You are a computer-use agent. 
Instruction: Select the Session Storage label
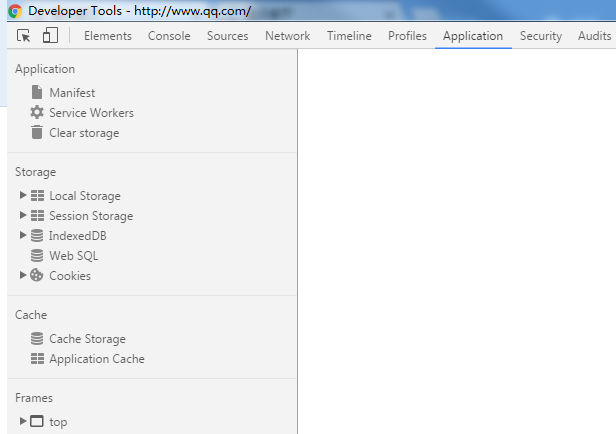[x=91, y=216]
